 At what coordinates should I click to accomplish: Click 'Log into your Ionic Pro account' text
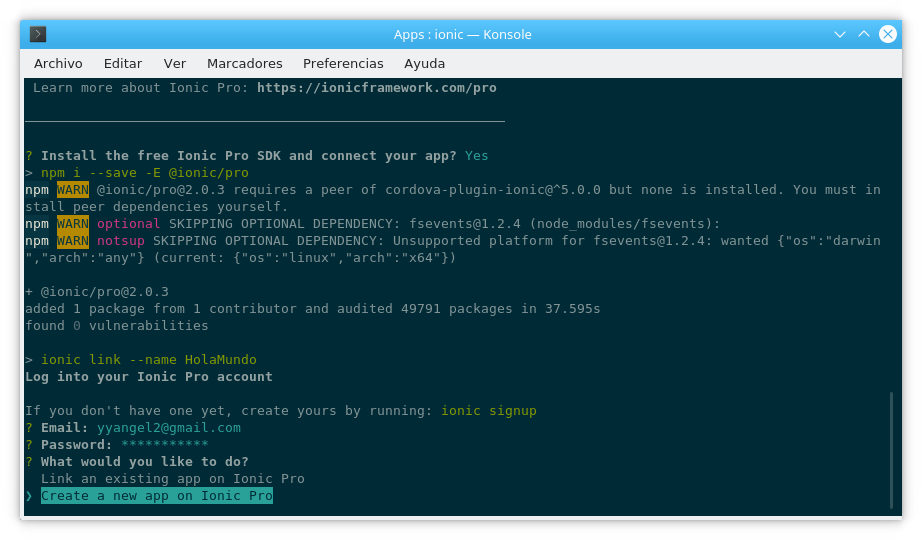149,376
